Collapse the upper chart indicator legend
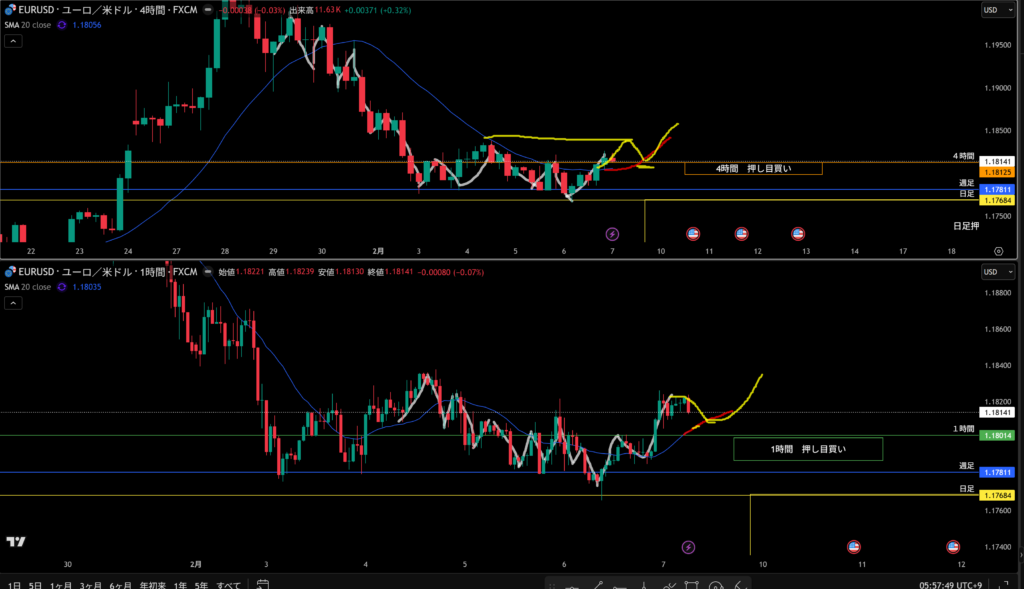Viewport: 1024px width, 589px height. [x=13, y=42]
